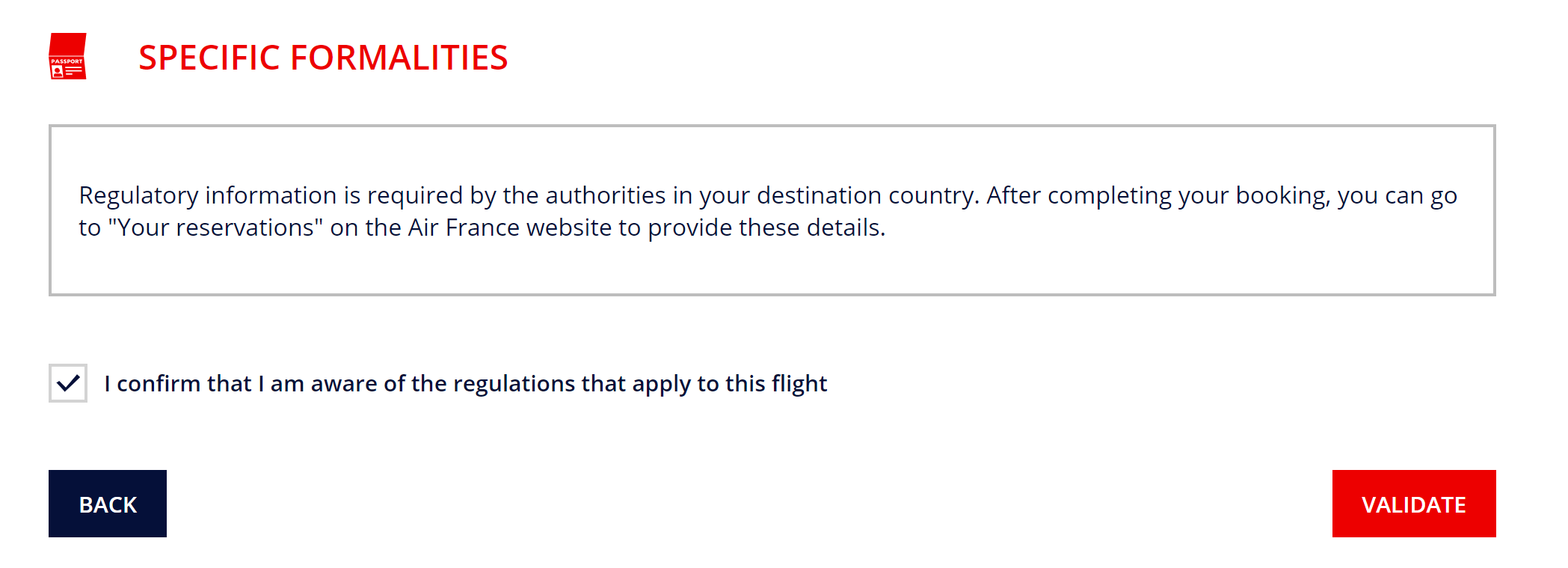The height and width of the screenshot is (568, 1568).
Task: Submit with the red VALIDATE button
Action: click(1414, 504)
